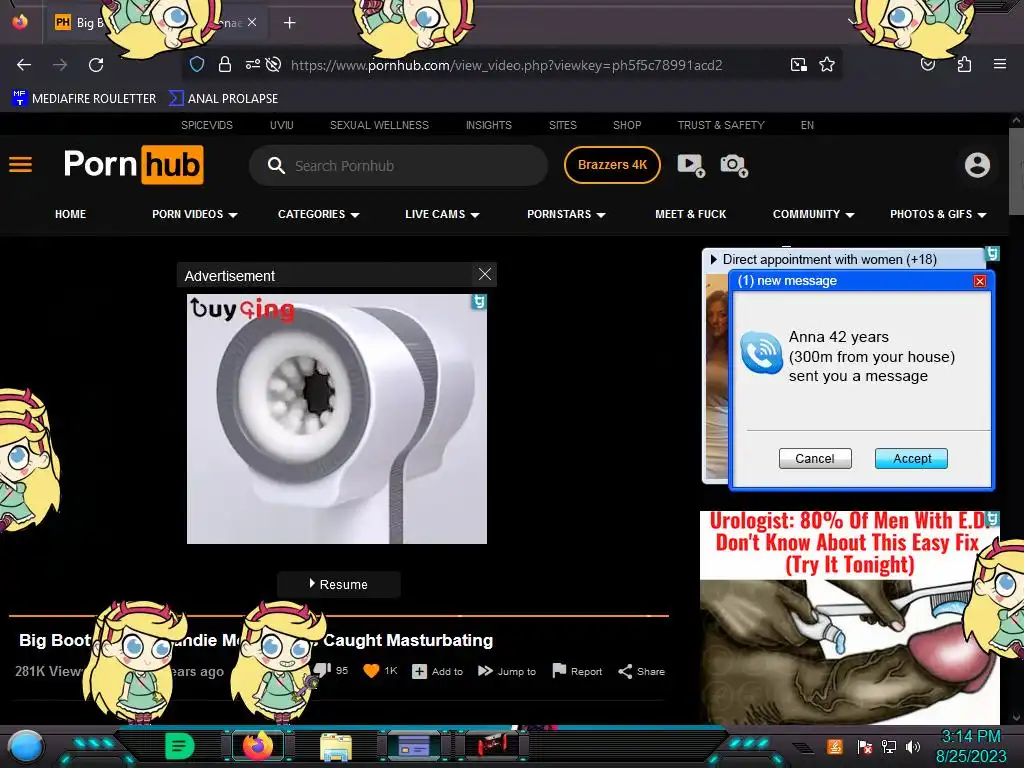The image size is (1024, 768).
Task: Open the TRUST & SAFETY link
Action: click(720, 125)
